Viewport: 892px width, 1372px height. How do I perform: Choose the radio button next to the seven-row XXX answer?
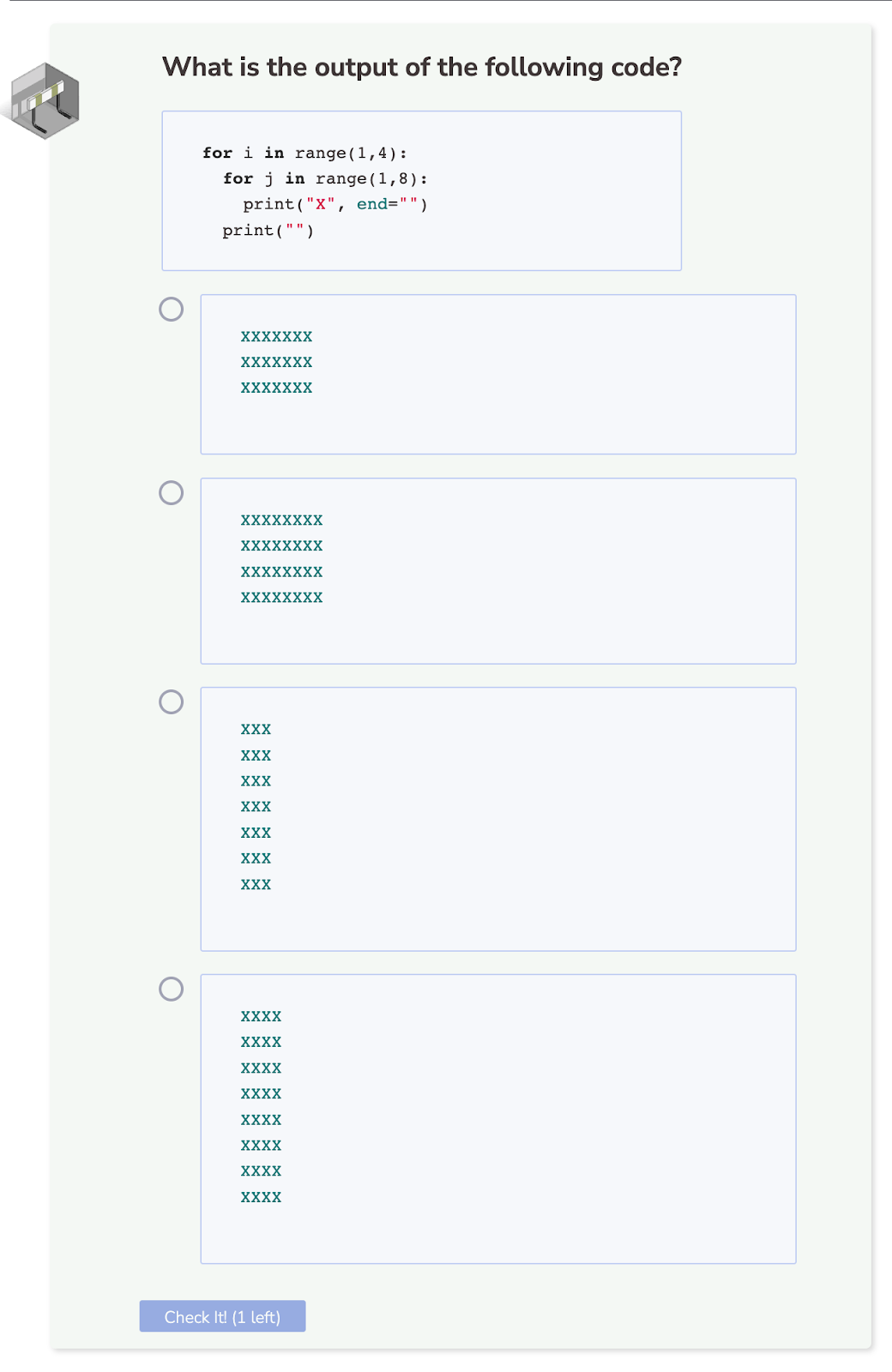click(171, 703)
